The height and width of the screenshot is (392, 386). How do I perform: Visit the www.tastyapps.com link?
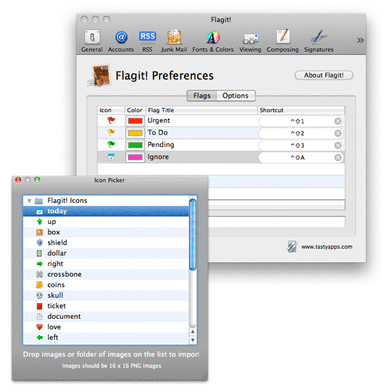(327, 247)
